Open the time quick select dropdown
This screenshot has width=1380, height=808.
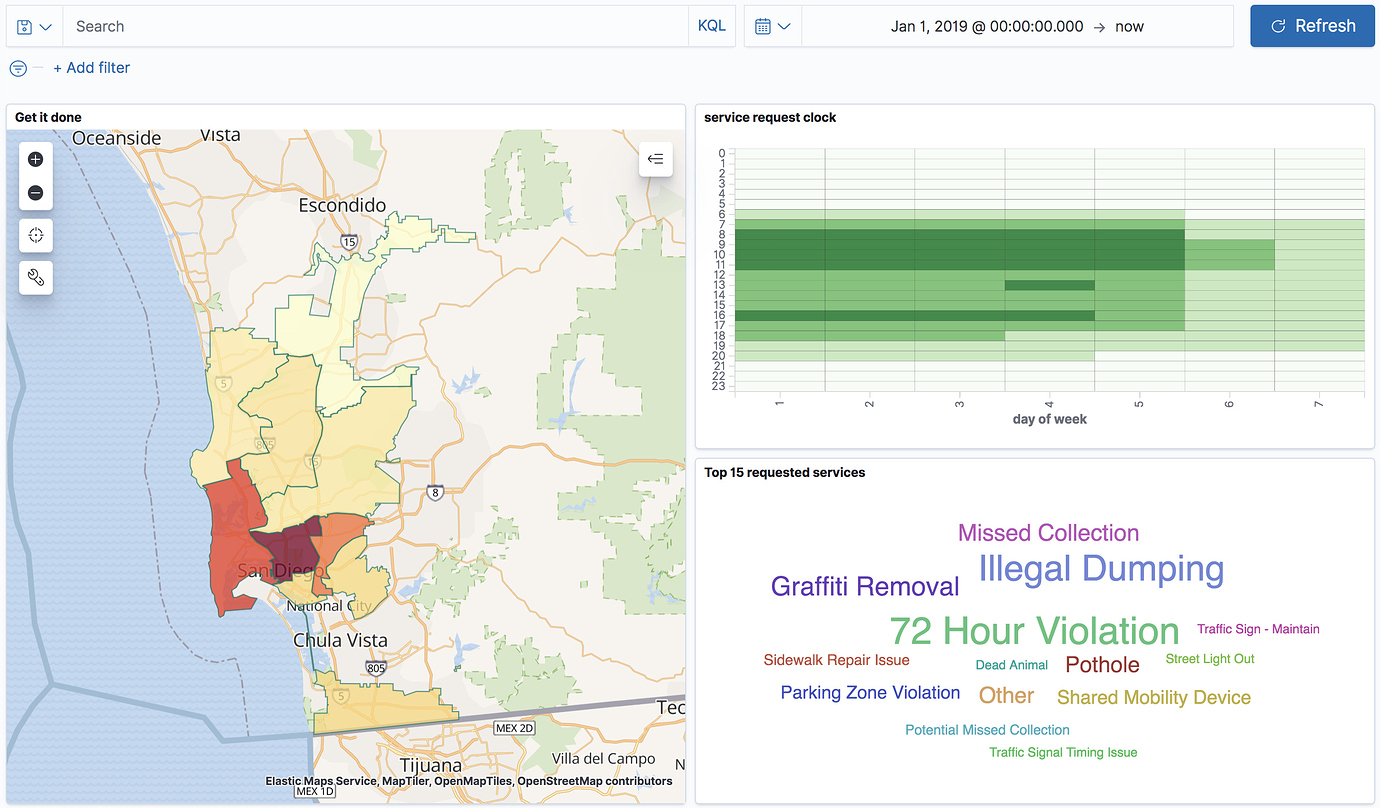coord(782,25)
